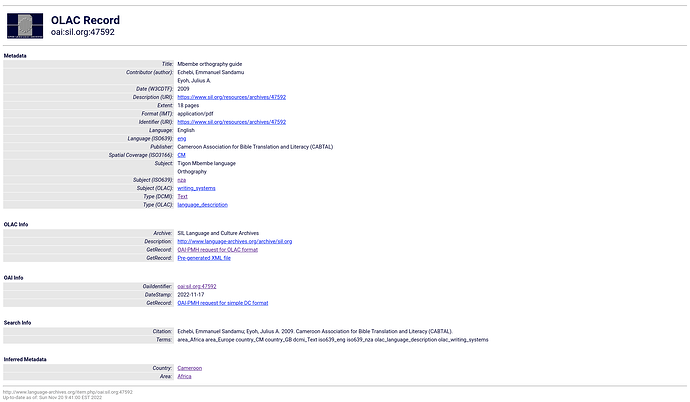Click the date value '2009'
This screenshot has height=402, width=690.
pos(183,89)
